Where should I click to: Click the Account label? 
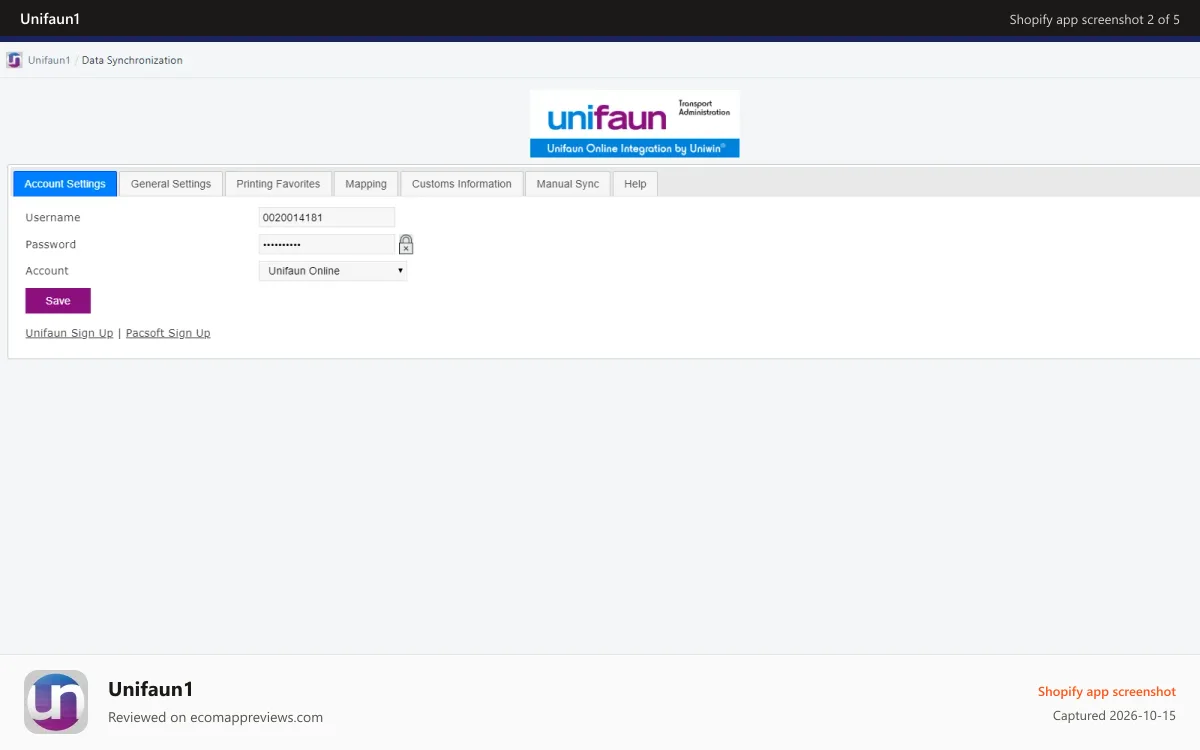tap(47, 271)
